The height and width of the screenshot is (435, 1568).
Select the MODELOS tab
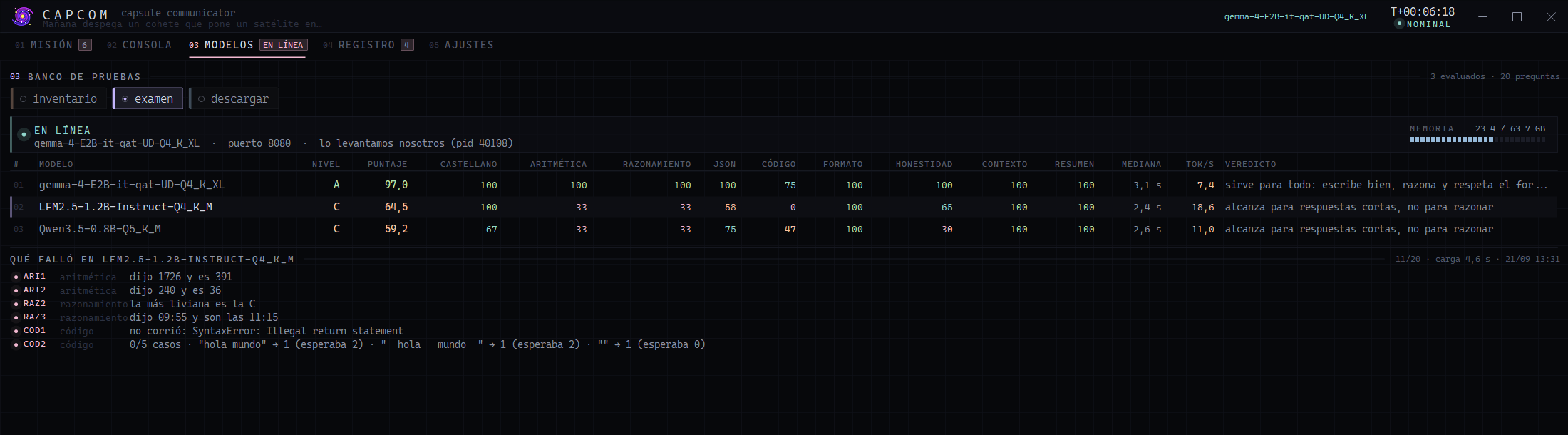(247, 45)
